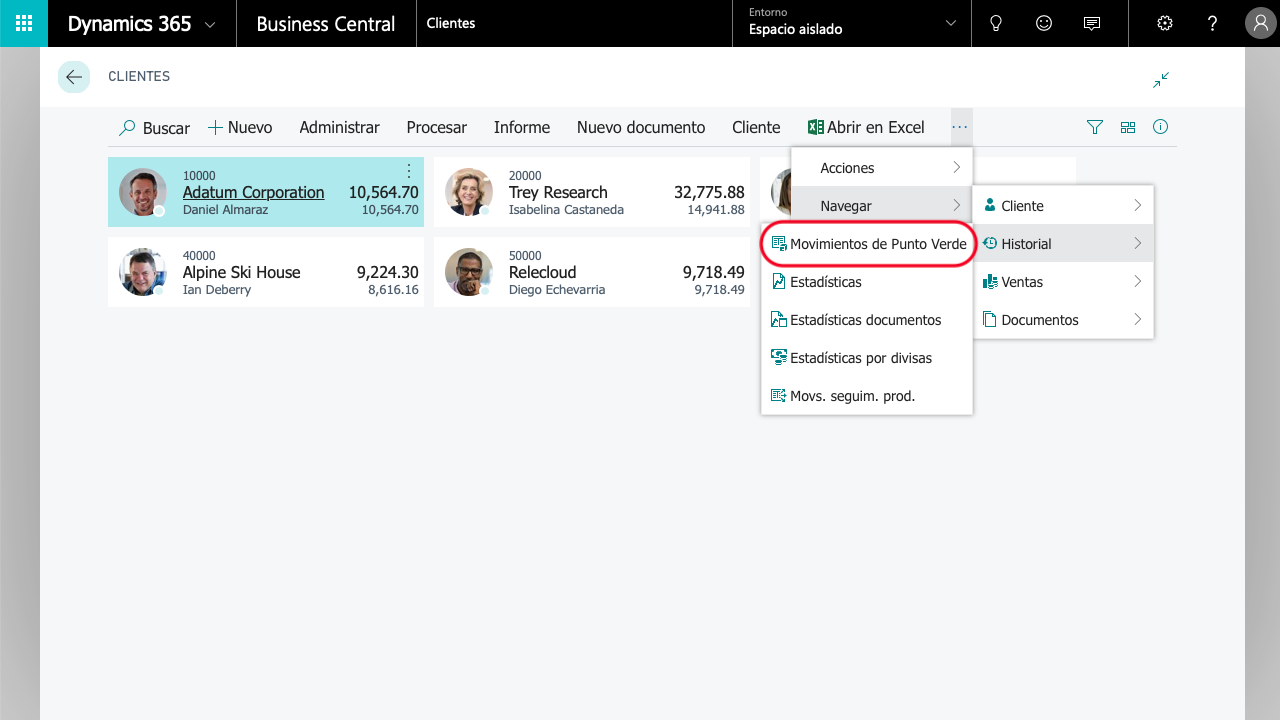Expand the Historial submenu
The width and height of the screenshot is (1280, 720).
point(1063,244)
